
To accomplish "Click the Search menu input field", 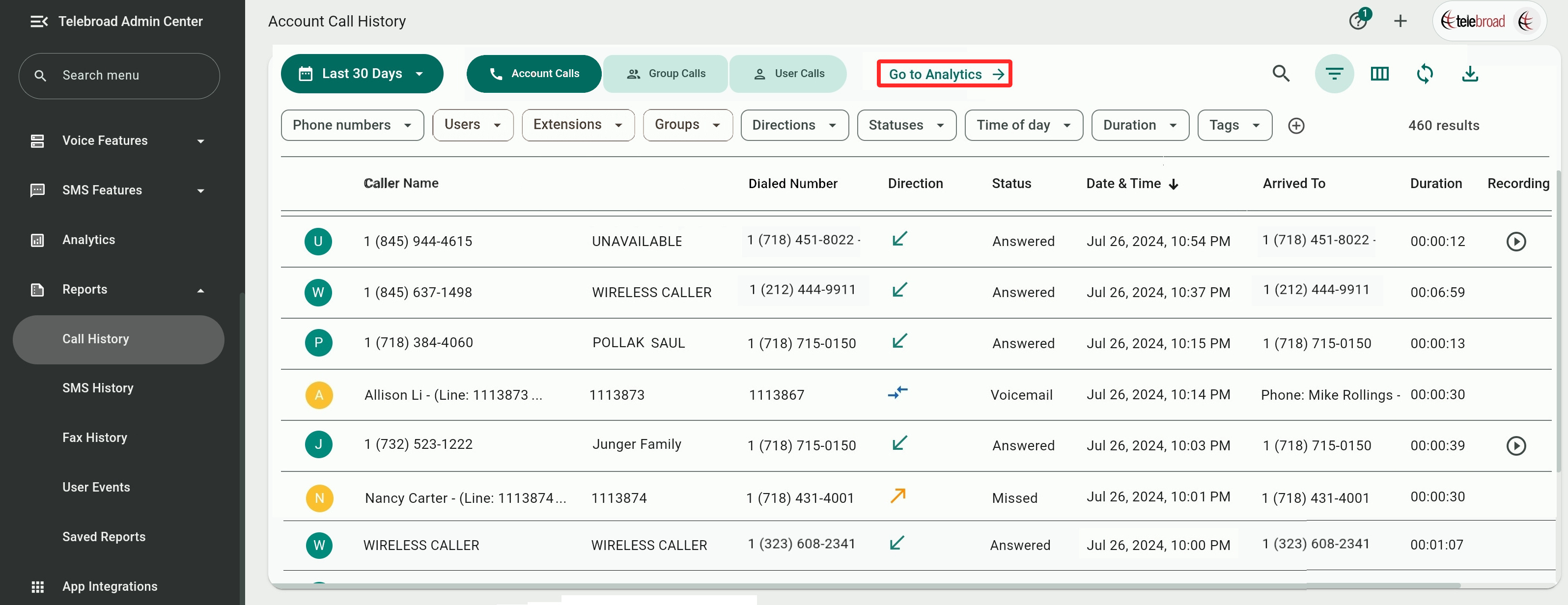I will tap(119, 76).
